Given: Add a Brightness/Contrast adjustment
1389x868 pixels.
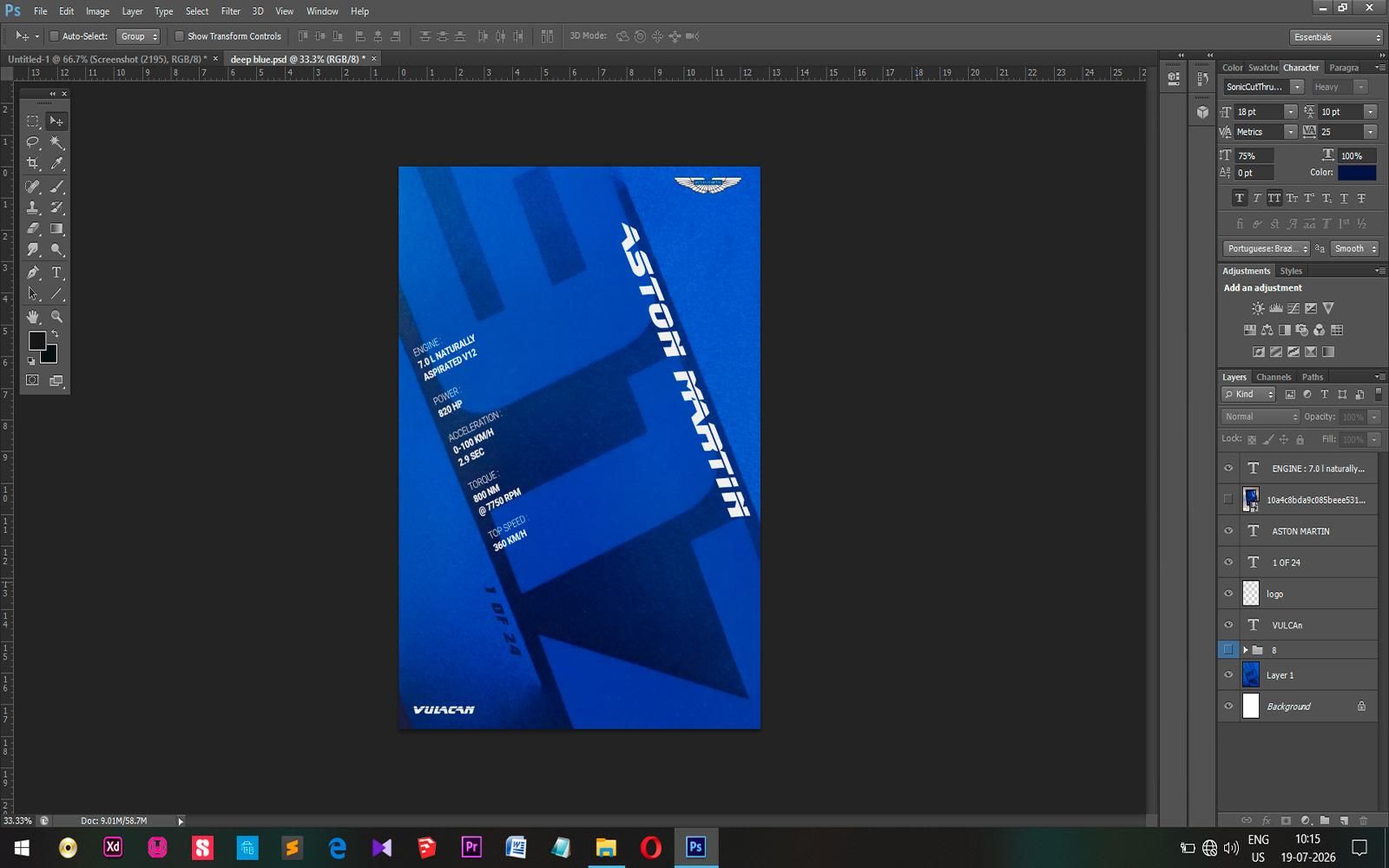Looking at the screenshot, I should click(x=1258, y=308).
